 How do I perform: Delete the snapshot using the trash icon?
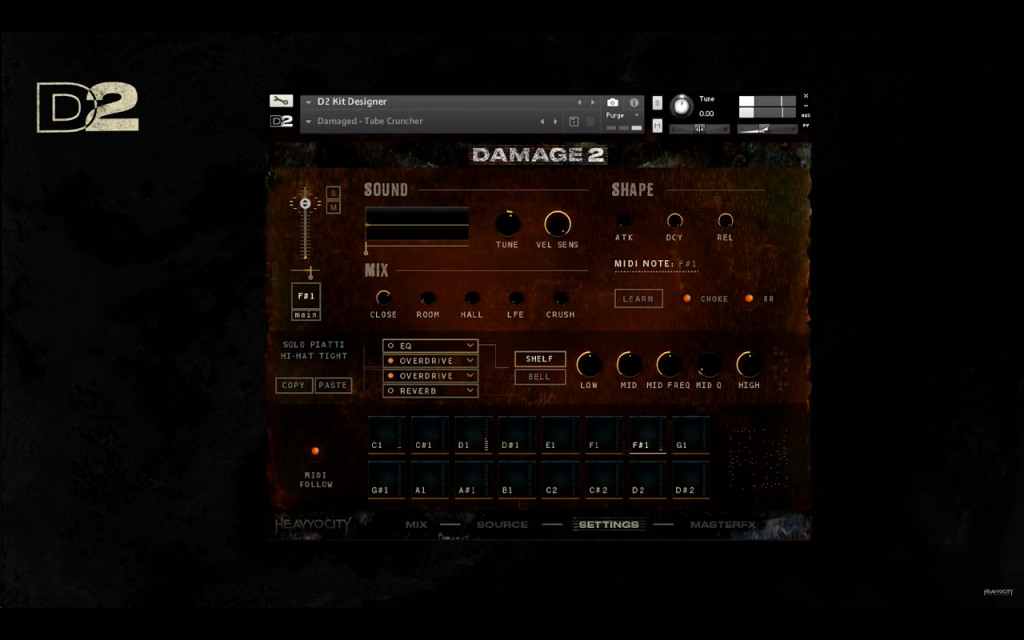[590, 121]
